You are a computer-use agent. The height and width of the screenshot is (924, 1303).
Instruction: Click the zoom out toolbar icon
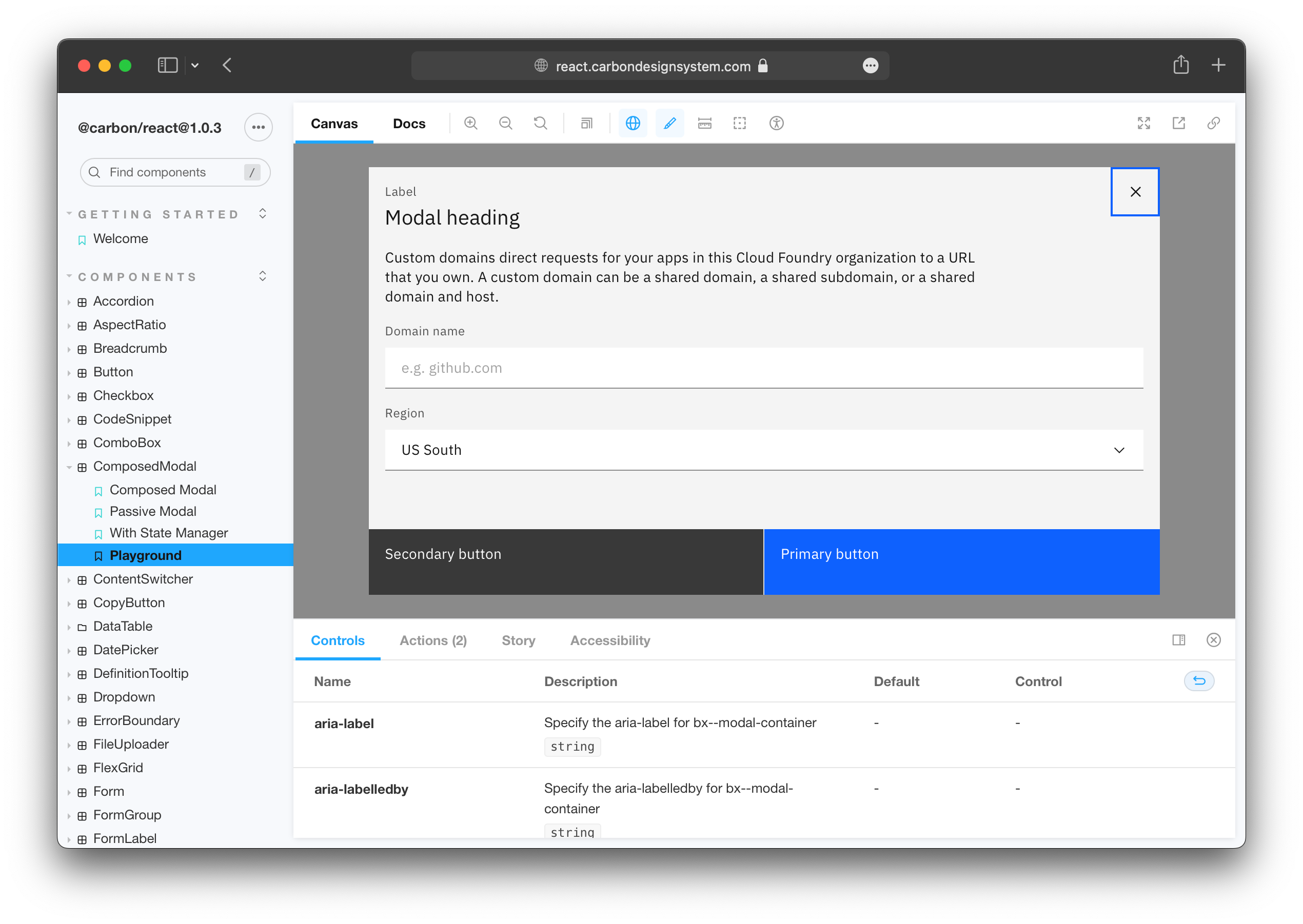(x=505, y=124)
